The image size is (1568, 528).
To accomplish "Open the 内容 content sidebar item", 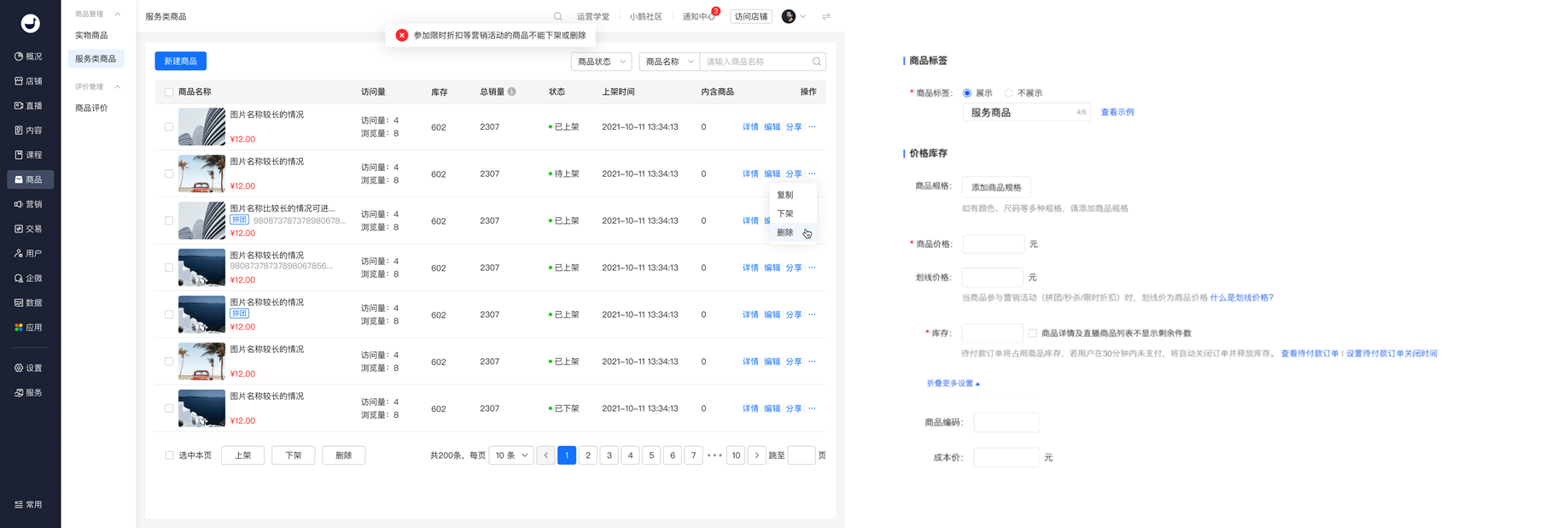I will click(x=30, y=131).
